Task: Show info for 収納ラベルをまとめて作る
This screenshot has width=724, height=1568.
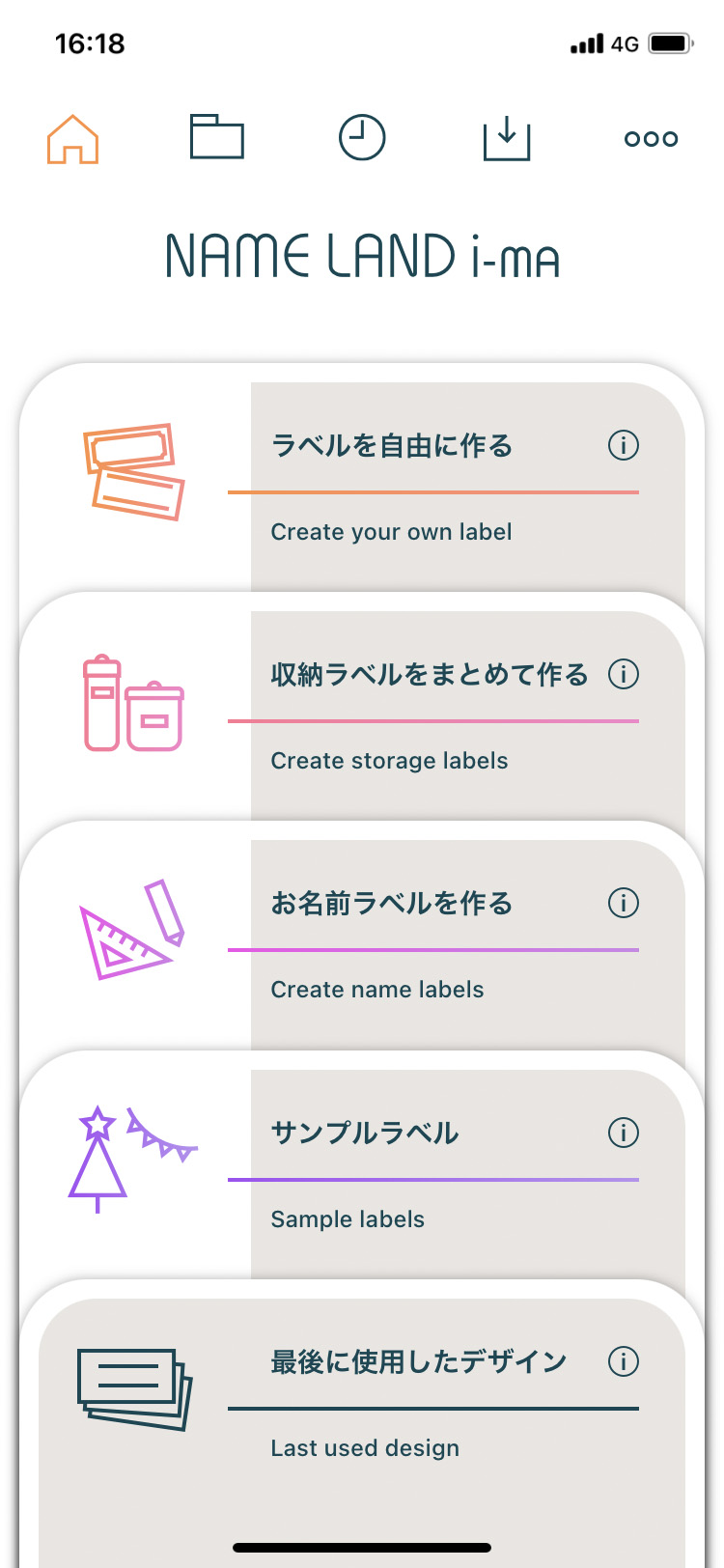Action: tap(624, 674)
